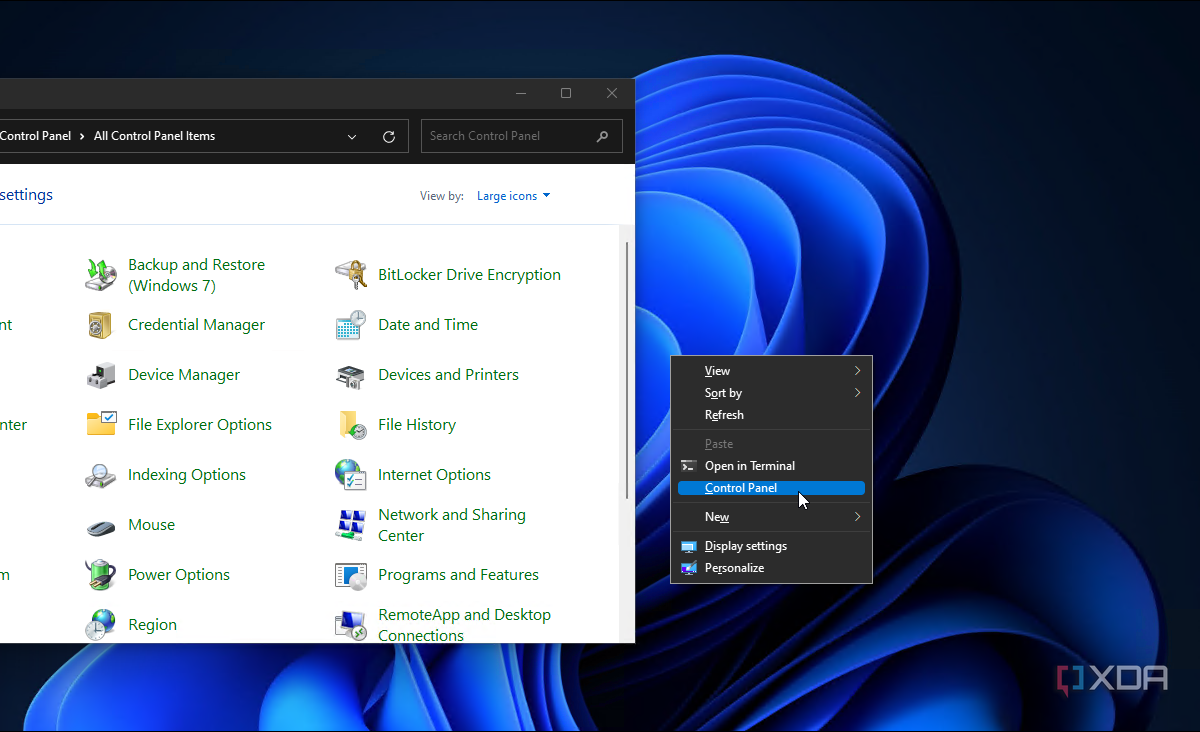
Task: Expand the New submenu arrow
Action: [857, 517]
